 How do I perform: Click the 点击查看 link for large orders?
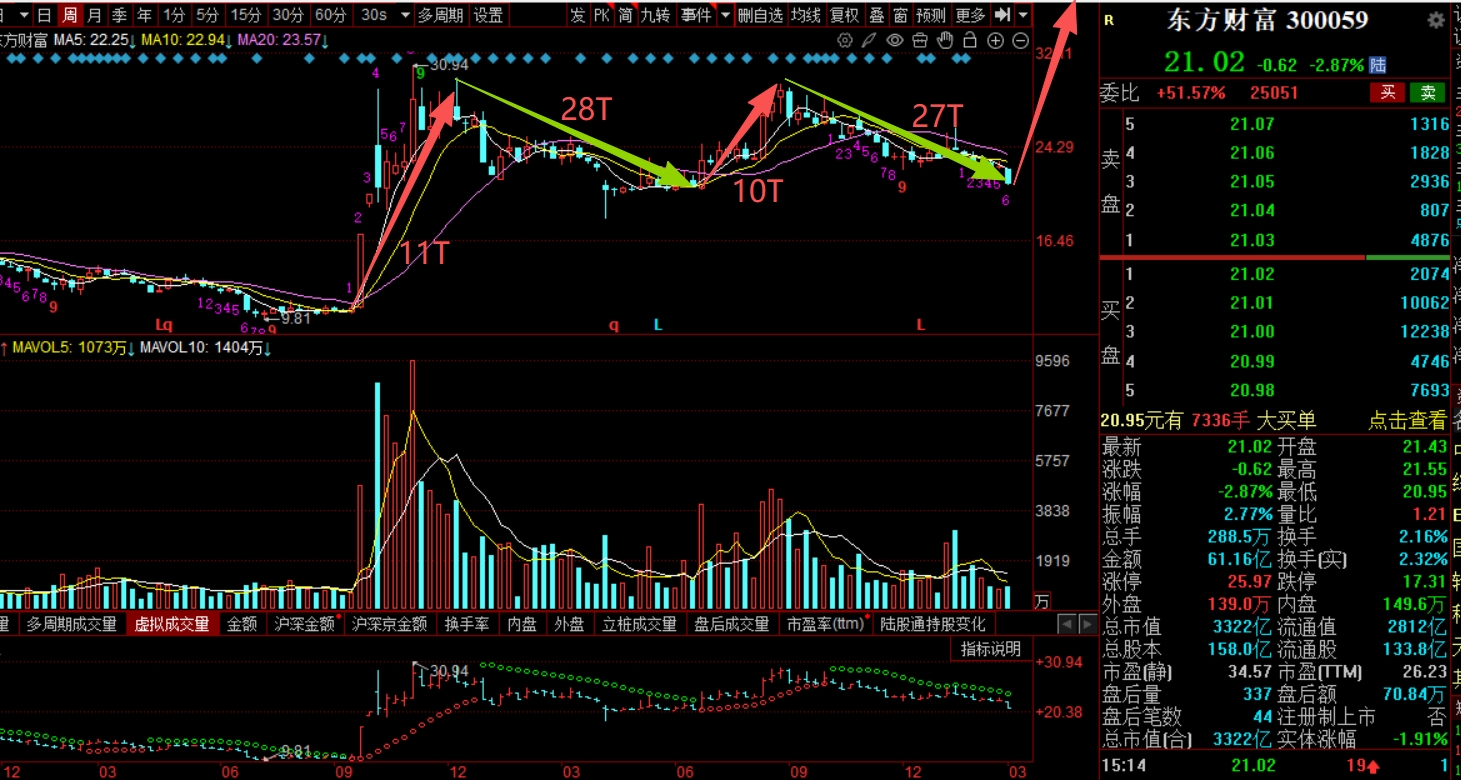[x=1408, y=421]
